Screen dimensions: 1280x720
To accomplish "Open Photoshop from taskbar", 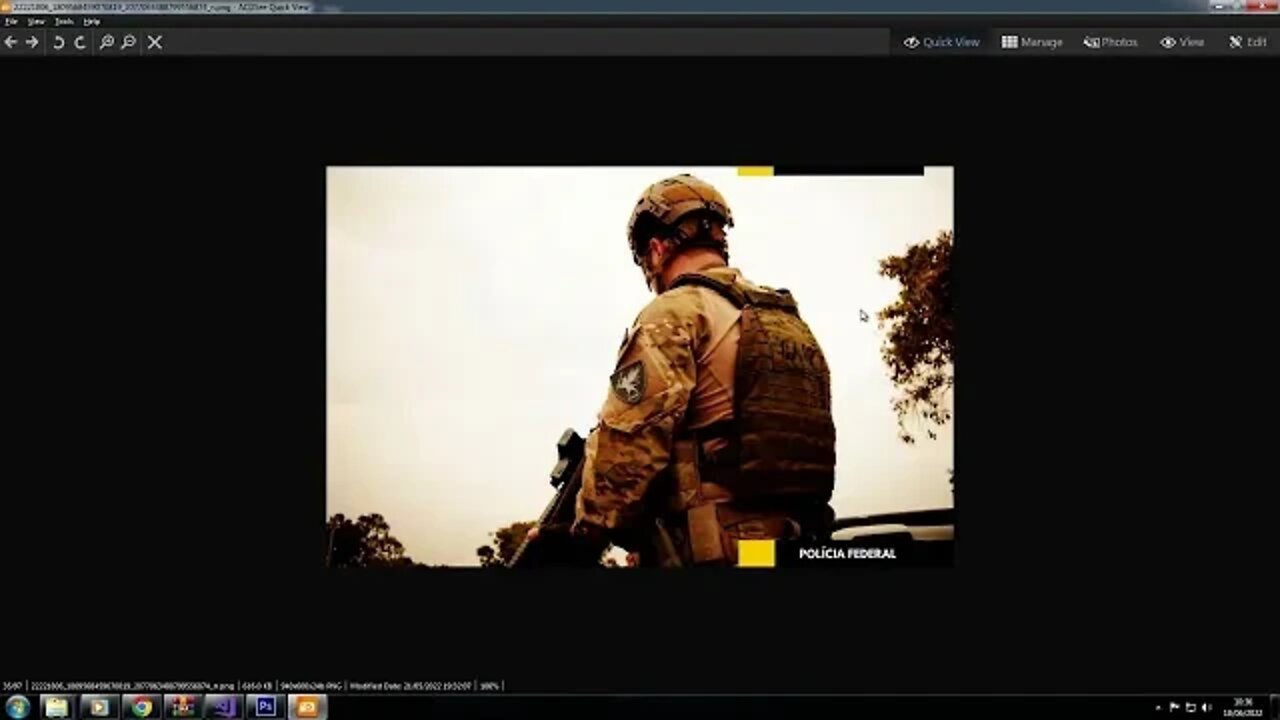I will 266,707.
